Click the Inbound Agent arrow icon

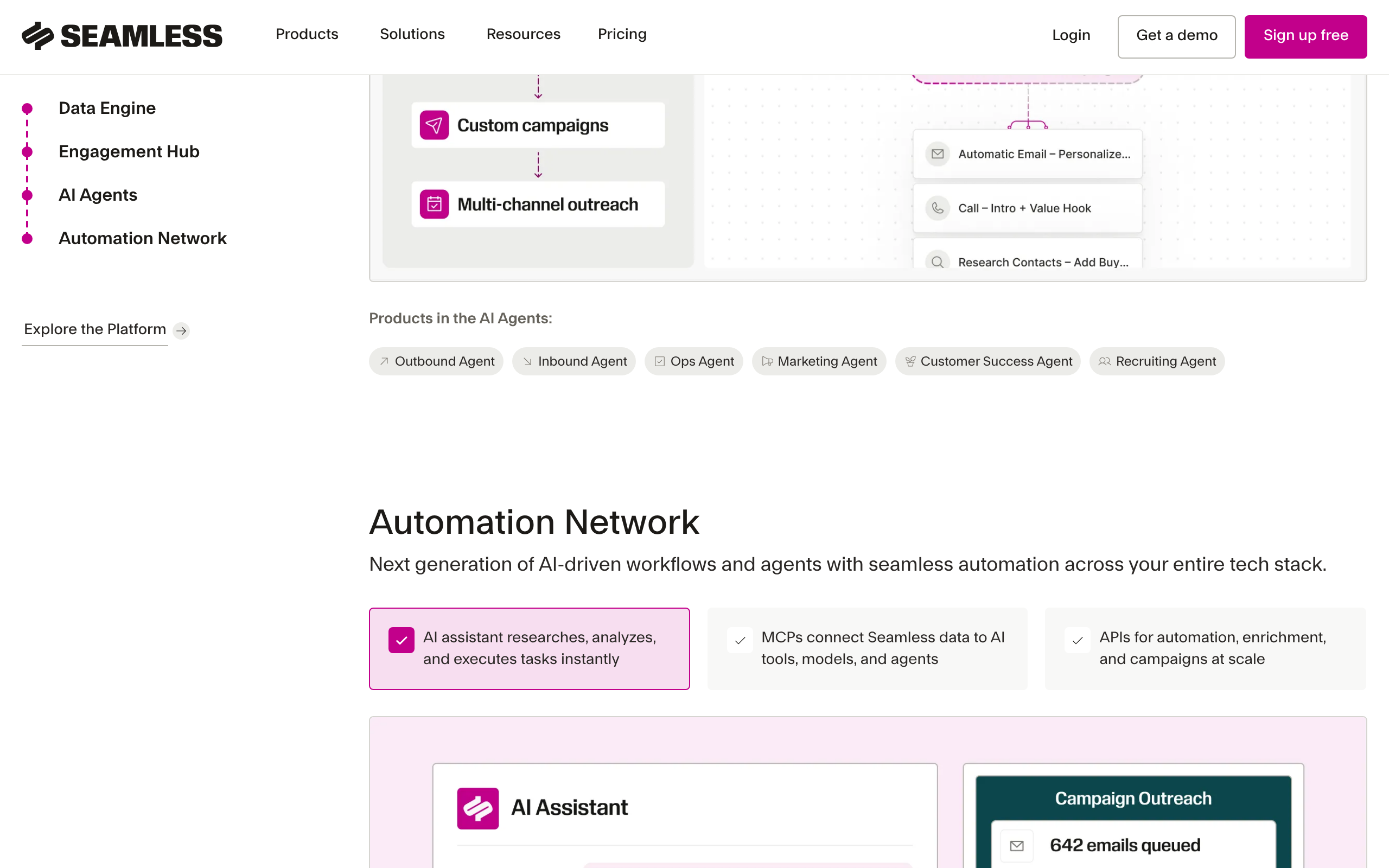click(x=527, y=361)
